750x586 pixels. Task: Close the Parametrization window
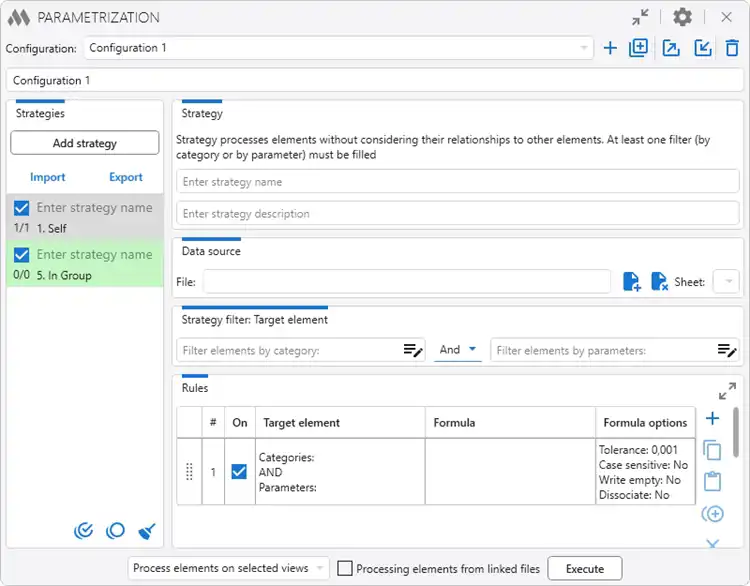726,17
